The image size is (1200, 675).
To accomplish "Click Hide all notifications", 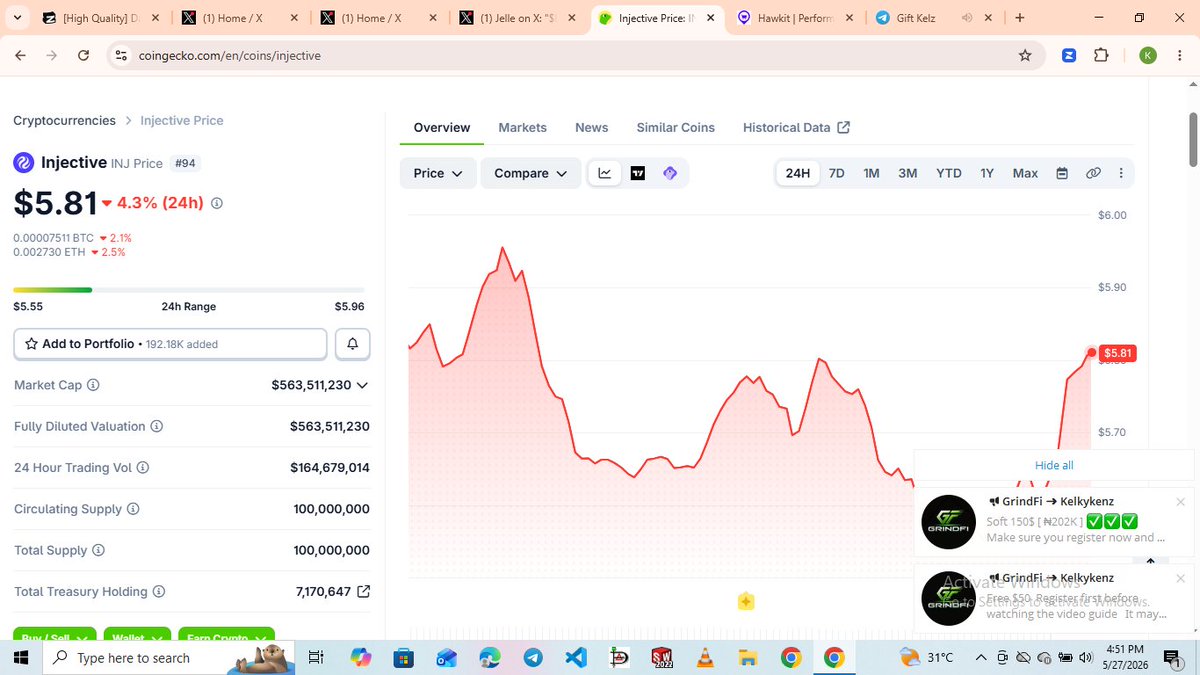I will 1054,465.
